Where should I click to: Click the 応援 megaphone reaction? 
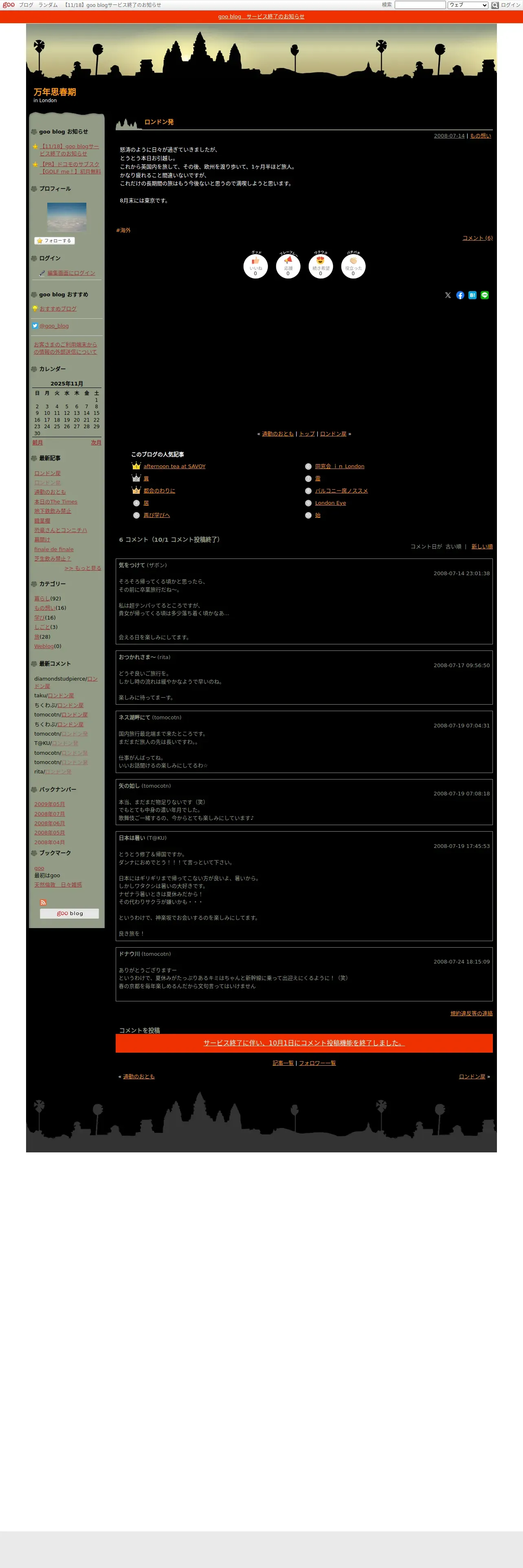[288, 266]
